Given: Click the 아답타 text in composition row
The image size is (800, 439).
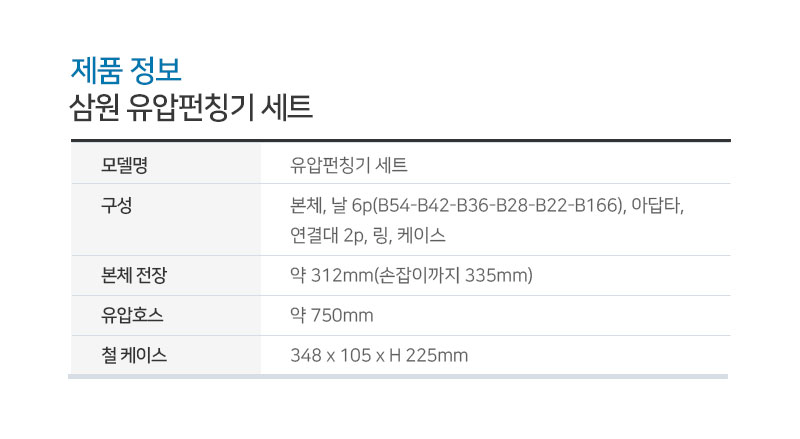Looking at the screenshot, I should pos(656,205).
